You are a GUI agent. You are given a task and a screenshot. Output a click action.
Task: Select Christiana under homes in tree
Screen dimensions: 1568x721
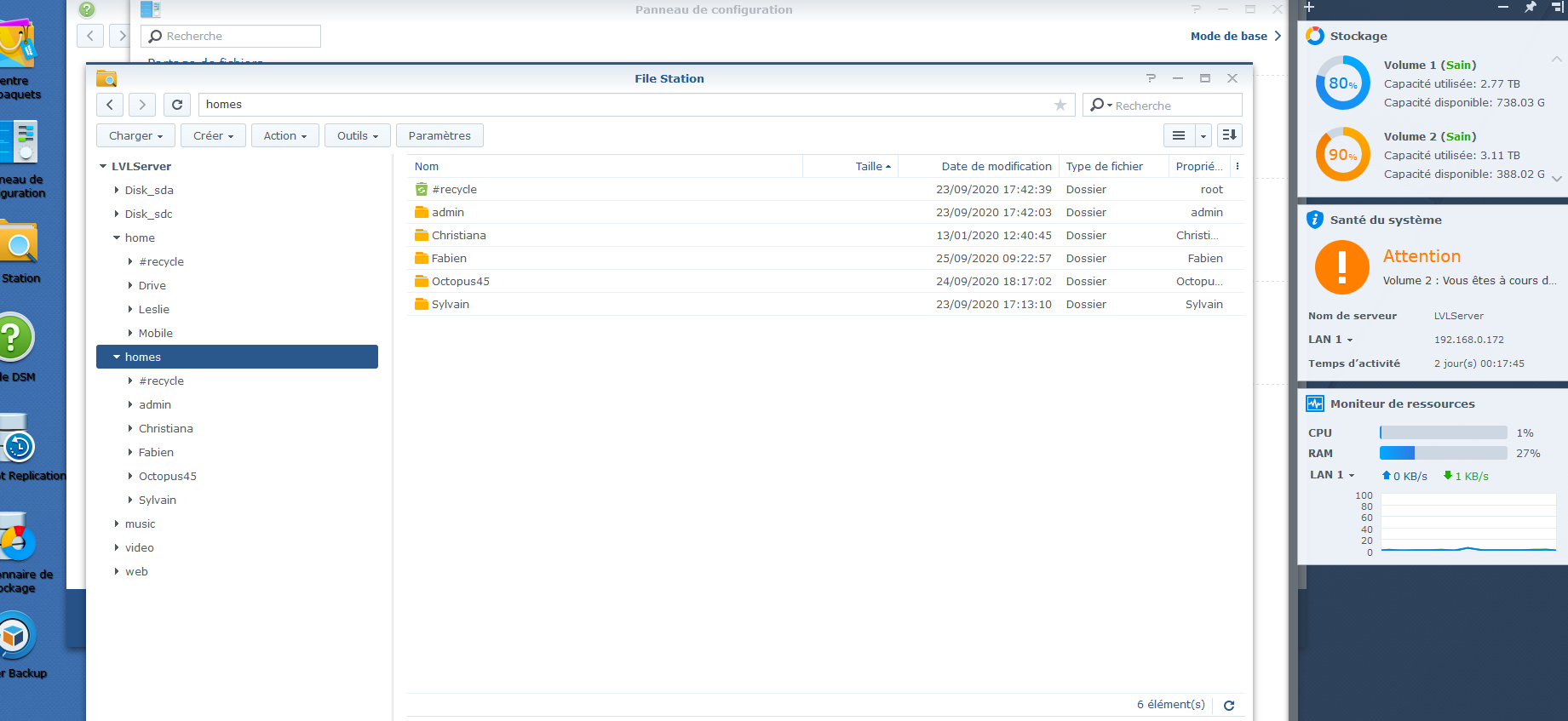pos(166,428)
